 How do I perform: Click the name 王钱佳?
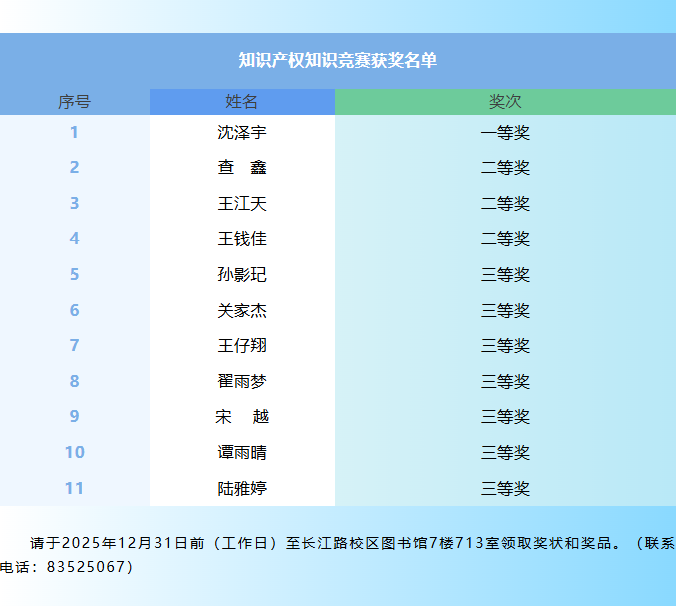(x=242, y=239)
